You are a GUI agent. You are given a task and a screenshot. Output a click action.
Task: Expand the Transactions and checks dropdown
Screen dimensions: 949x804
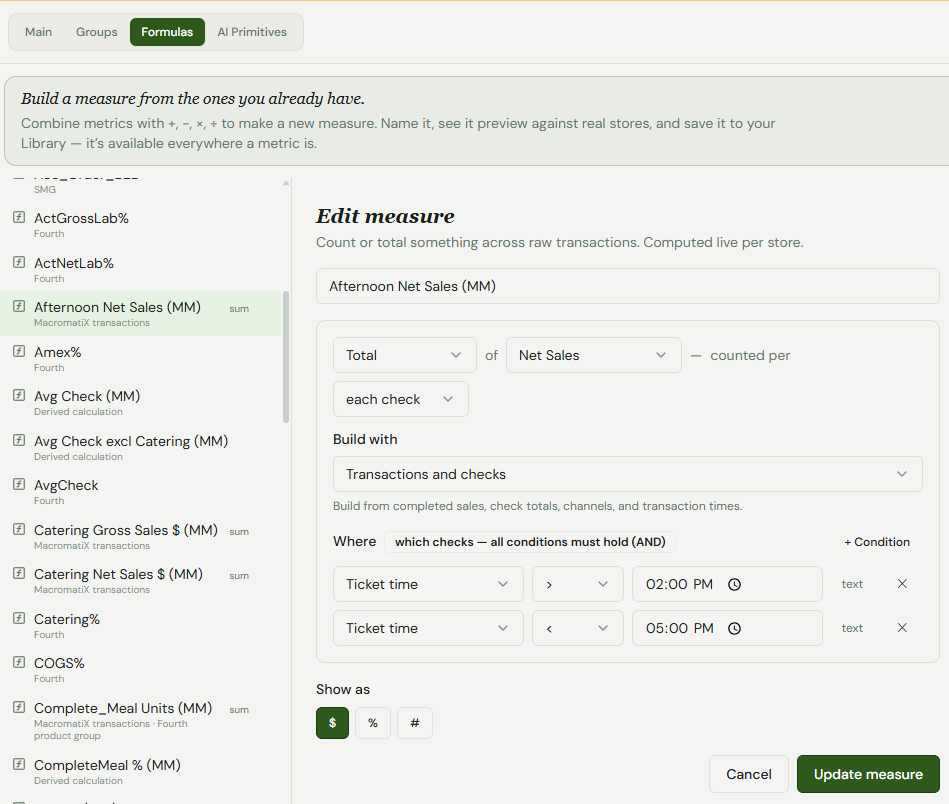(x=628, y=474)
